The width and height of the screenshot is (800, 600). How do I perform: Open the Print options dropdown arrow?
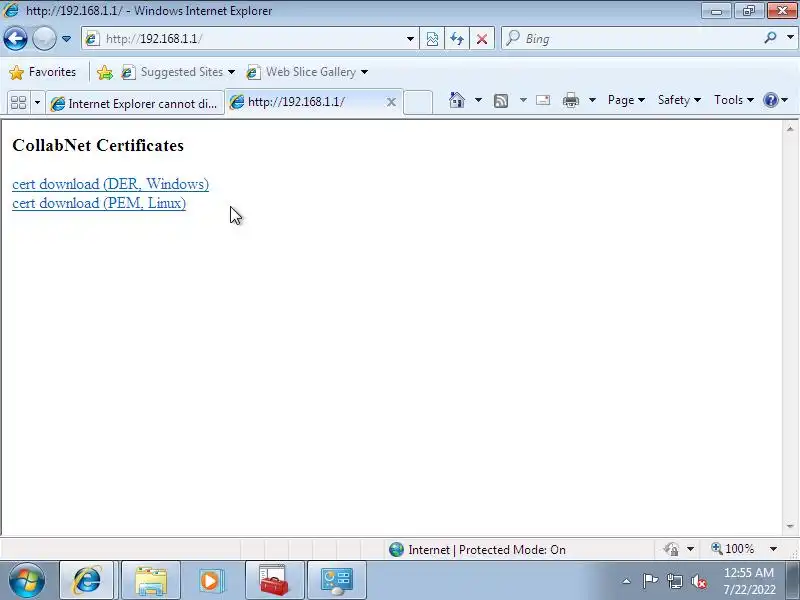tap(592, 100)
